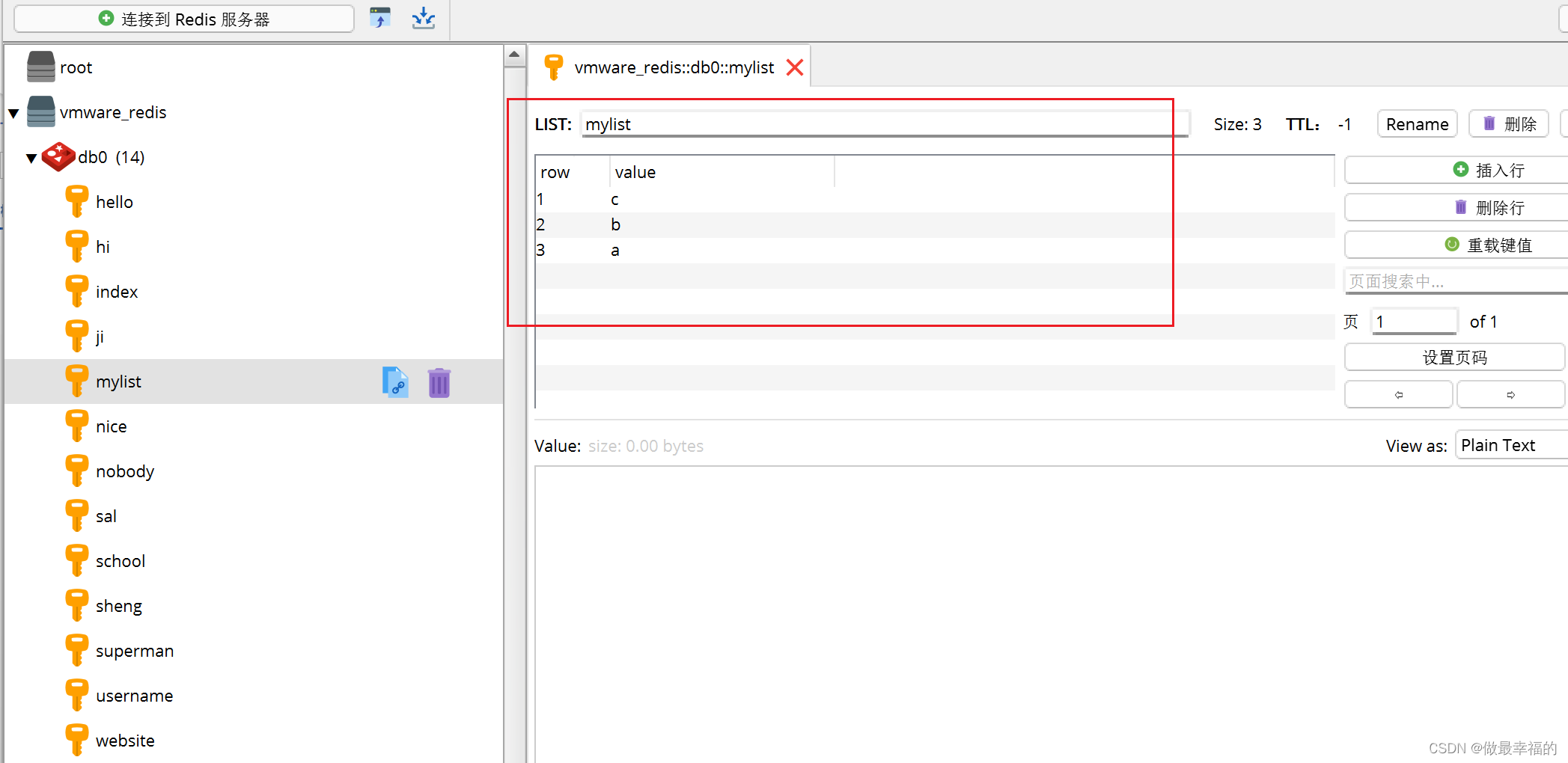Open the hi key
Screen dimensions: 1568x763
pyautogui.click(x=103, y=247)
